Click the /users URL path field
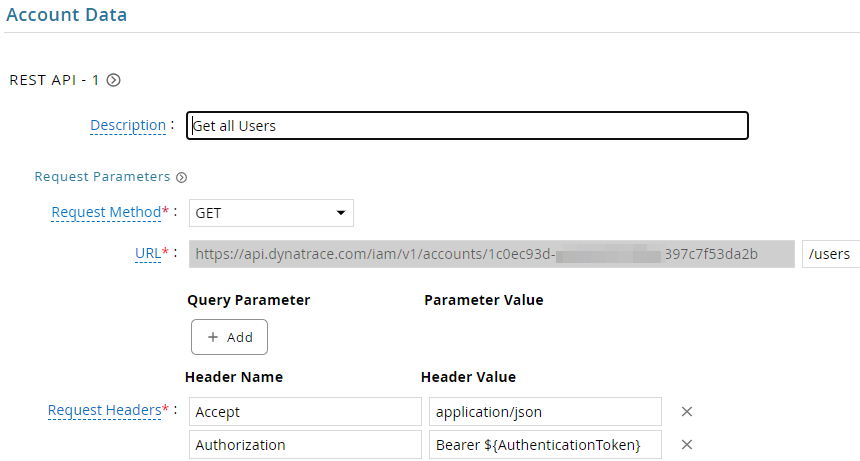The width and height of the screenshot is (860, 461). (831, 254)
